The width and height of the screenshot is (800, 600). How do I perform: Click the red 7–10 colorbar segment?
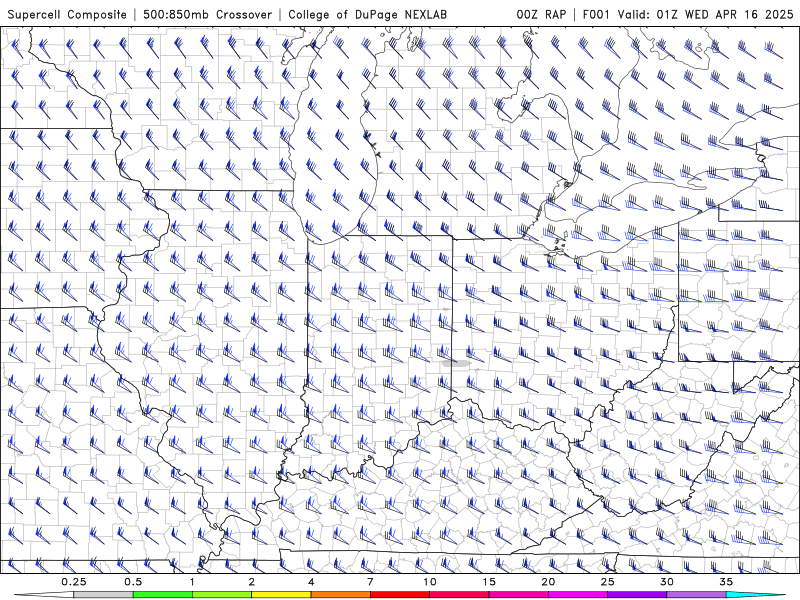coord(399,595)
